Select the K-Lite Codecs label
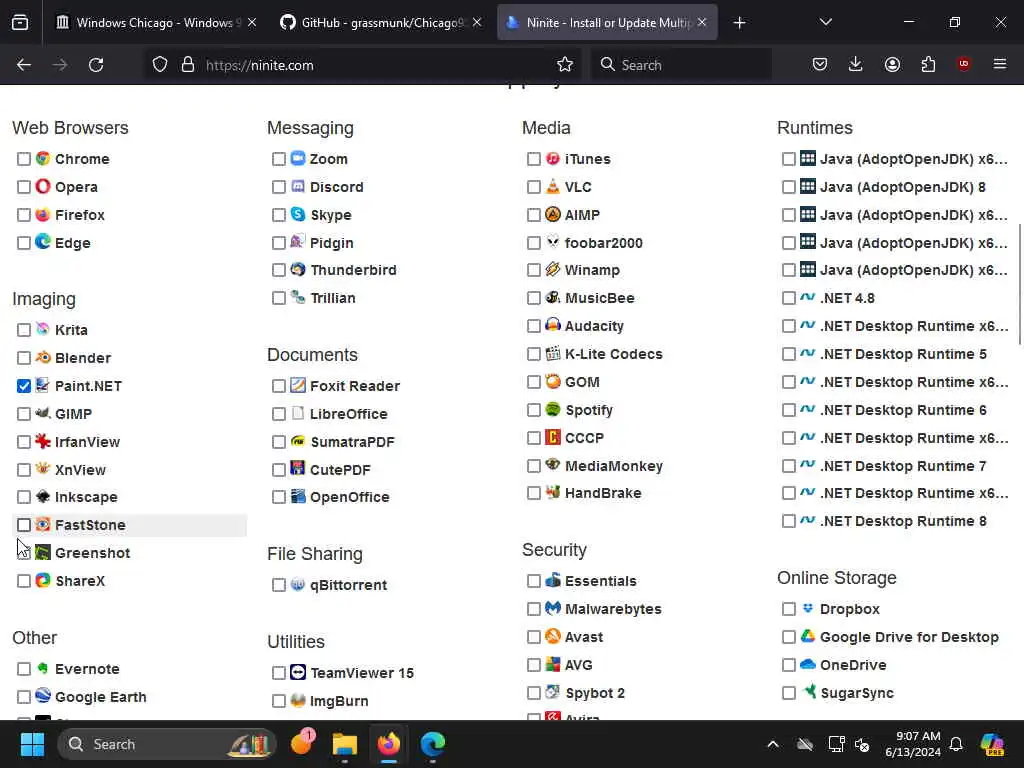The image size is (1024, 768). pyautogui.click(x=613, y=354)
